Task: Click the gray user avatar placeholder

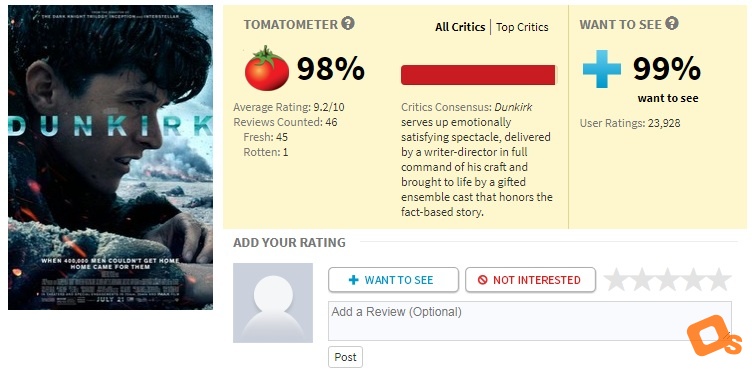Action: point(273,303)
